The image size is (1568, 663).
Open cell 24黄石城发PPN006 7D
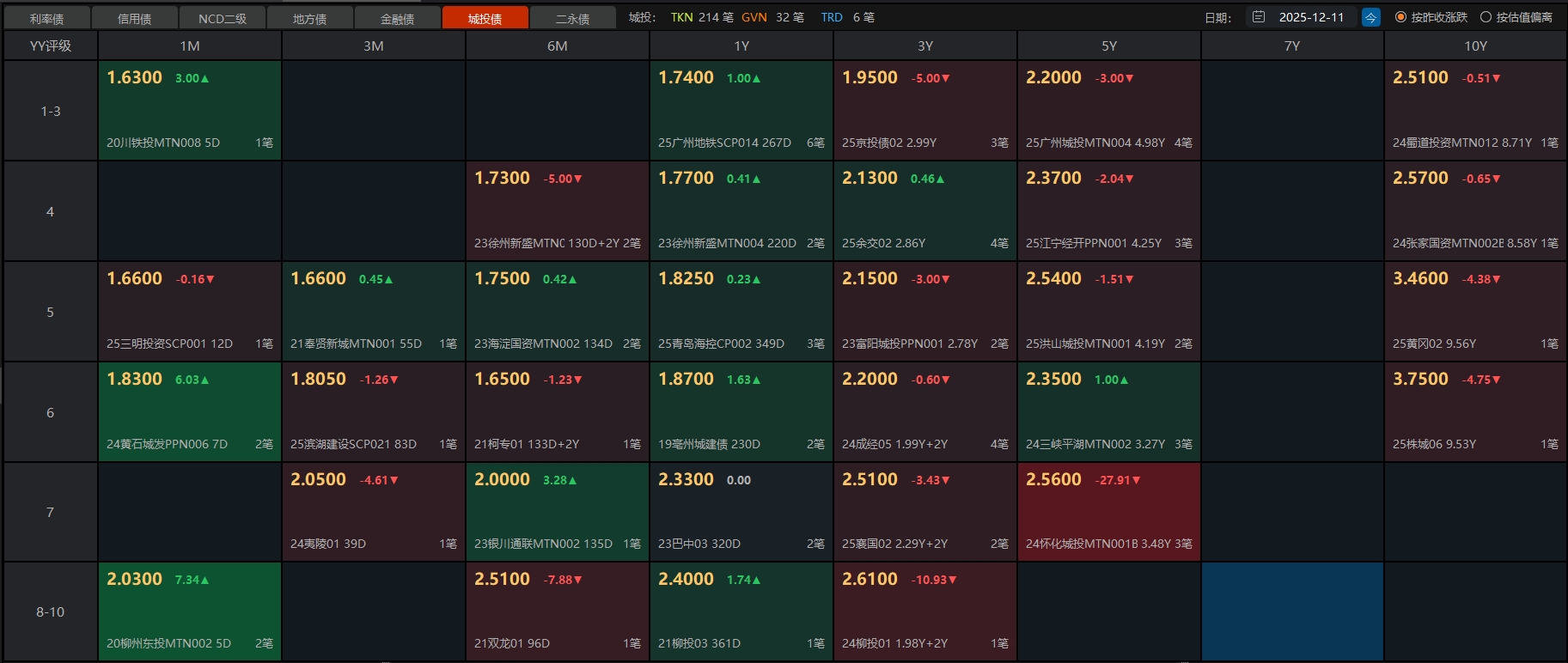tap(190, 412)
